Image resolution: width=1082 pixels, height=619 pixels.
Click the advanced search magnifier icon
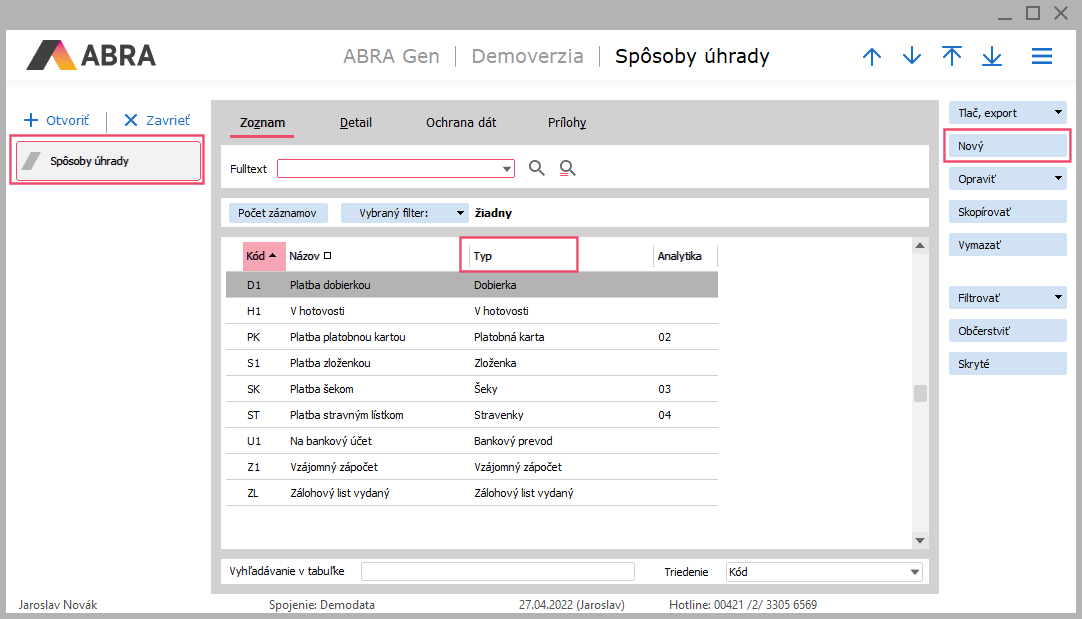coord(567,168)
